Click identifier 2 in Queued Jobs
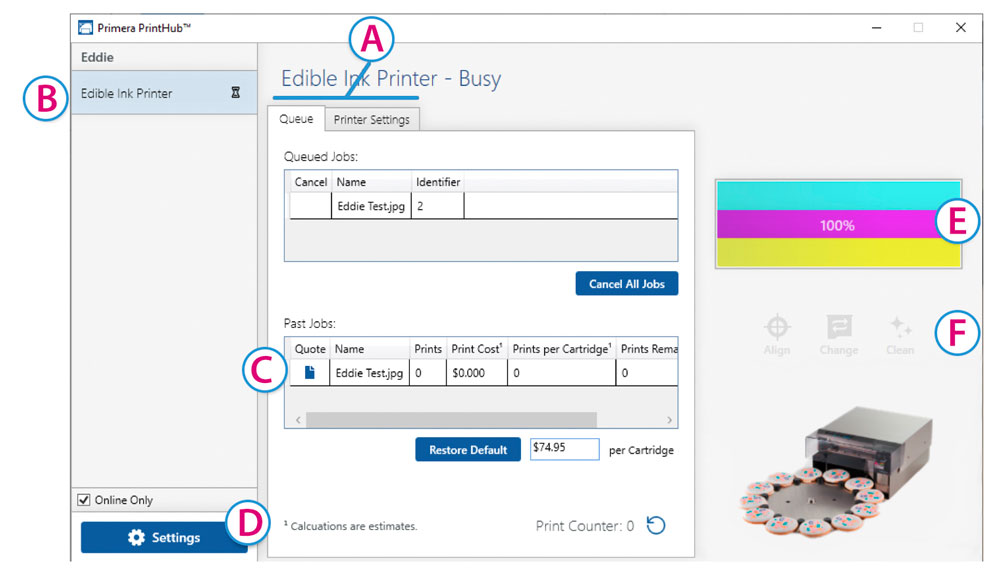 (438, 206)
